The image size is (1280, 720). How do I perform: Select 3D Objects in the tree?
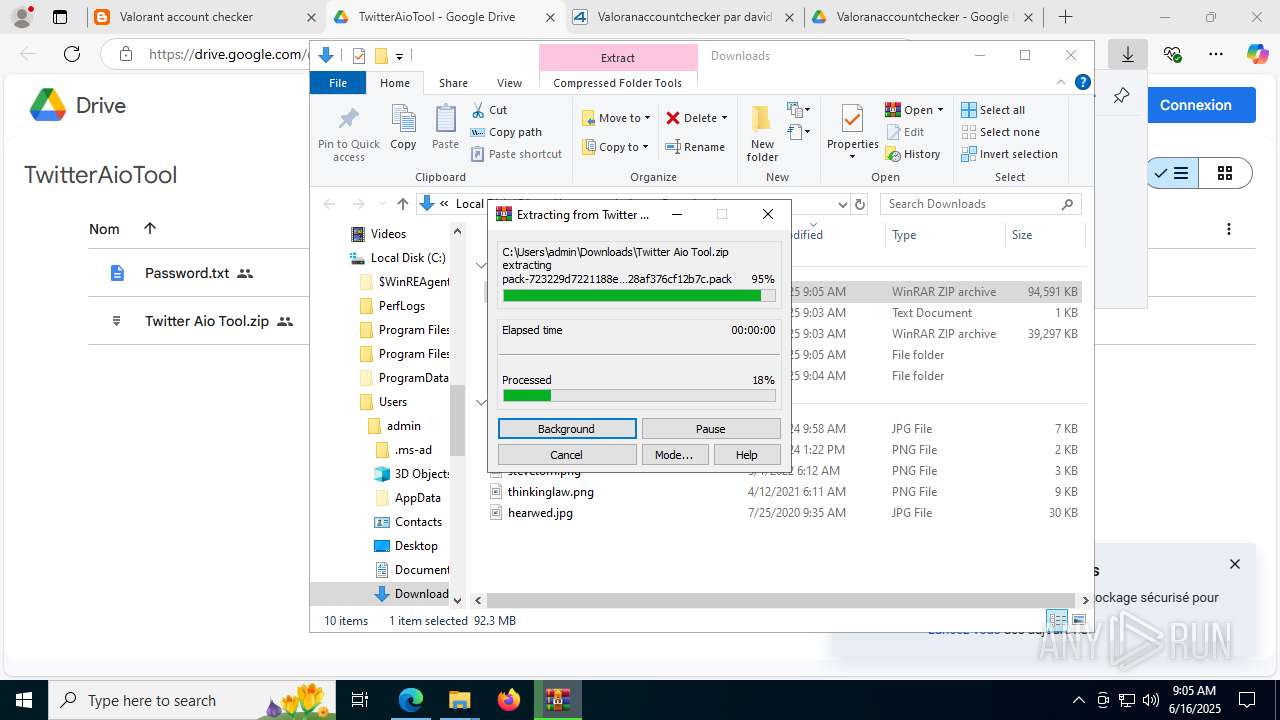point(412,474)
